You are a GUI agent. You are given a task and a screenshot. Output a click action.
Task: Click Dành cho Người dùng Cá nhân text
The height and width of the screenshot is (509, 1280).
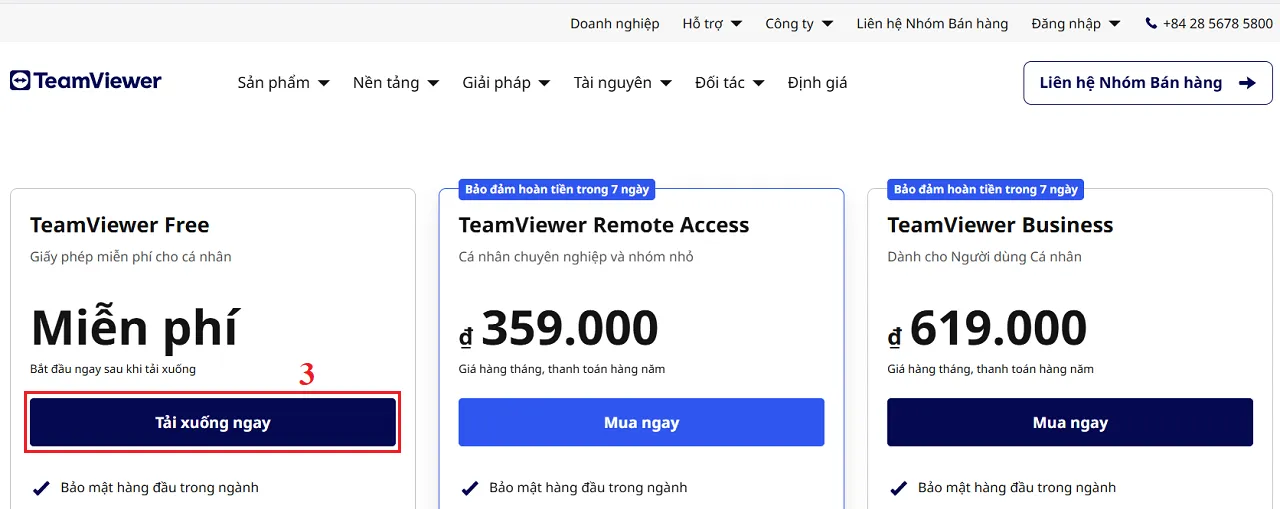[985, 257]
